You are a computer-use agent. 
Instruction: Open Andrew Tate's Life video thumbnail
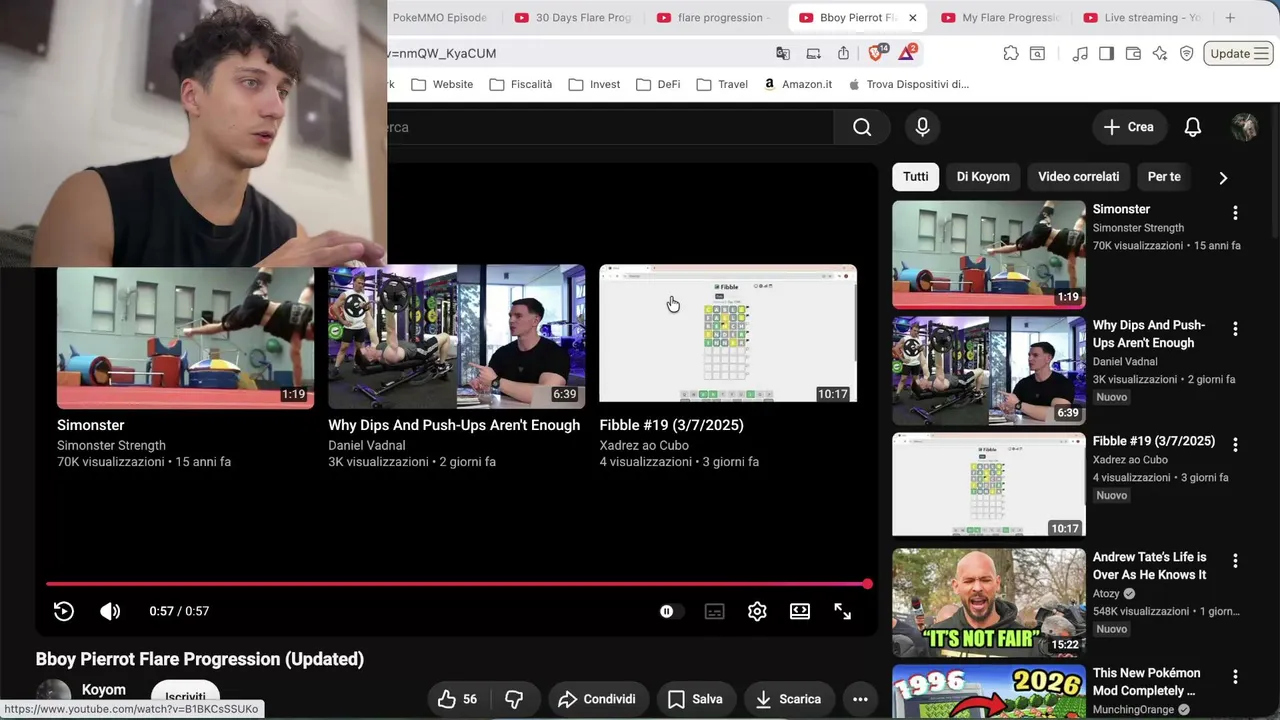pos(989,602)
